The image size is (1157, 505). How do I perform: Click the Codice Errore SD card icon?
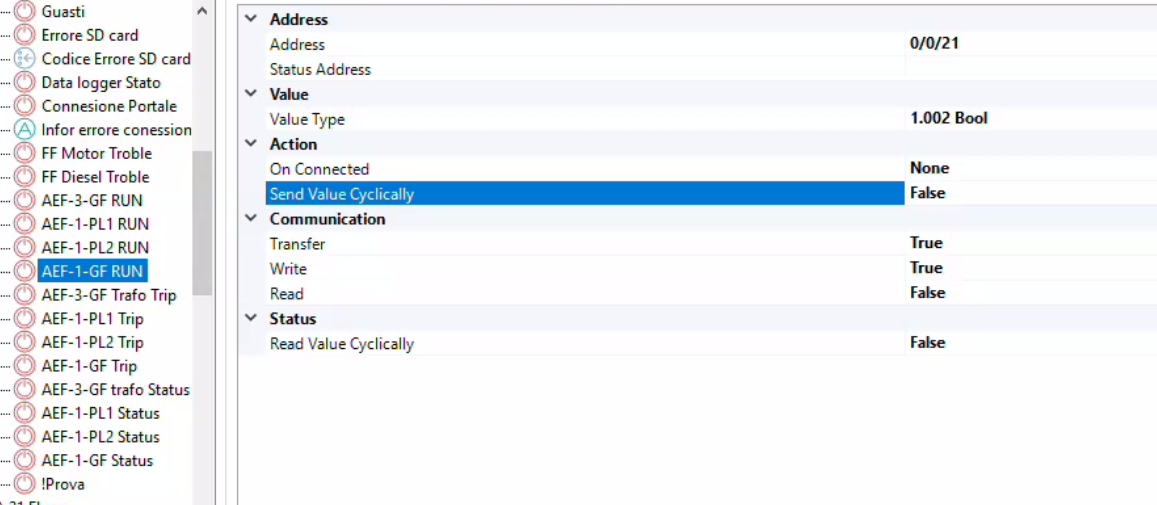click(x=25, y=59)
